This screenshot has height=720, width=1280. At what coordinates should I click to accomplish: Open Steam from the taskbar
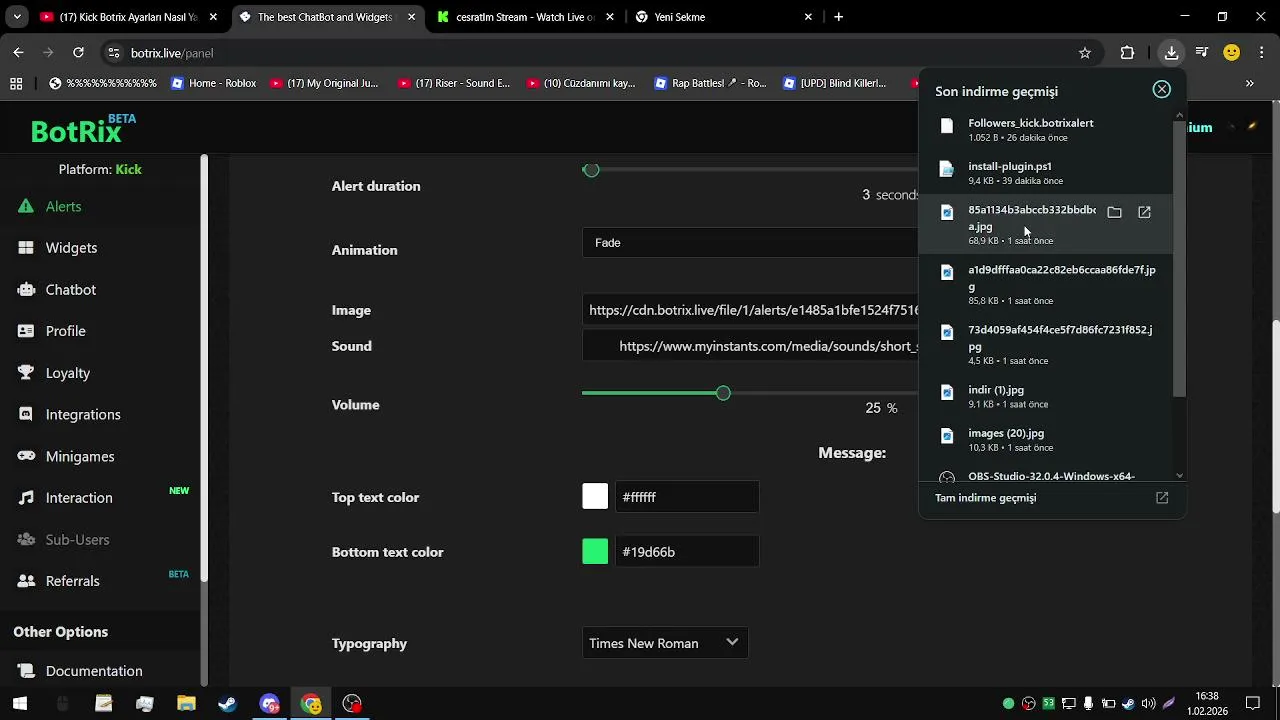(227, 704)
